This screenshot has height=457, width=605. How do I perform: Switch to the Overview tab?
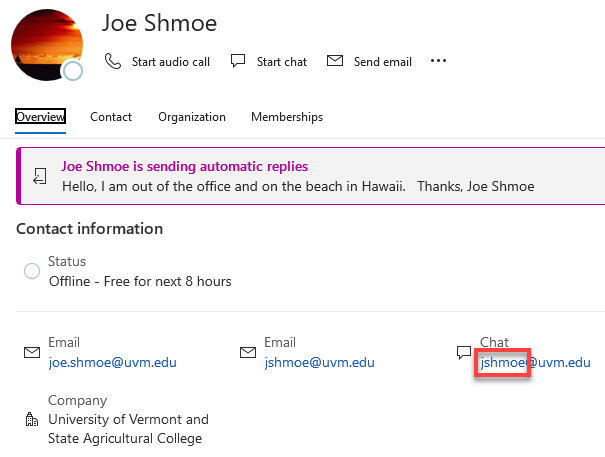click(x=41, y=117)
